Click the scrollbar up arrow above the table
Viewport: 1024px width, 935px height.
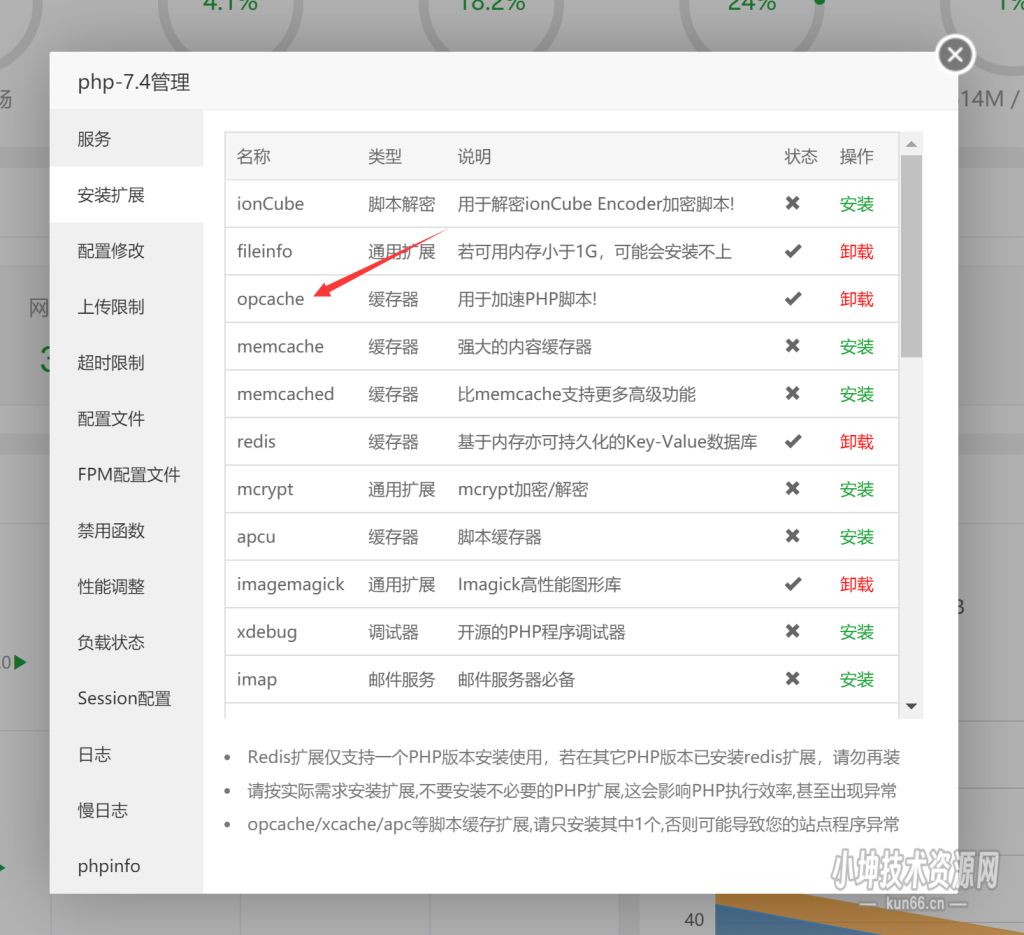[x=911, y=143]
